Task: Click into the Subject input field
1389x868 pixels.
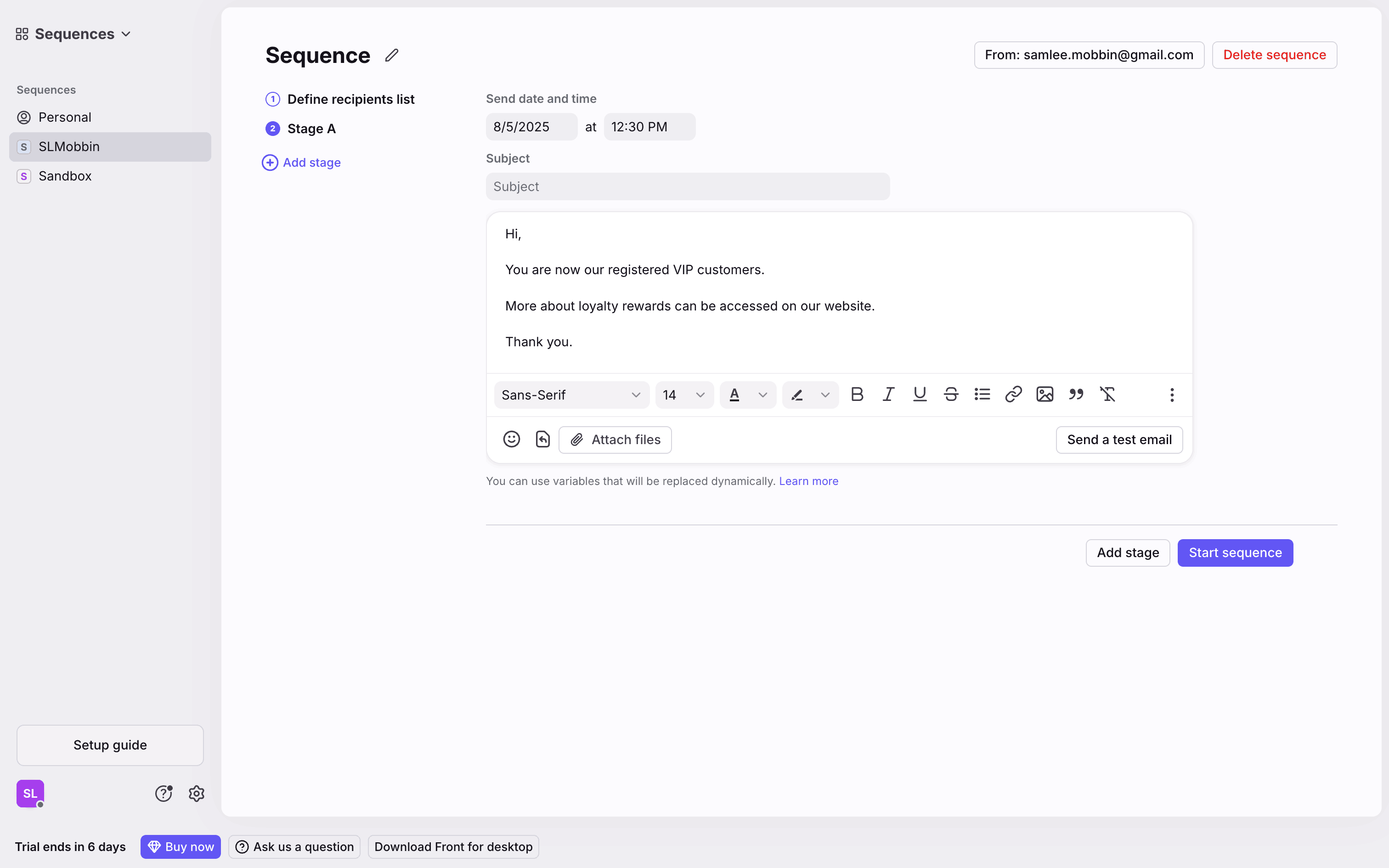Action: point(687,186)
